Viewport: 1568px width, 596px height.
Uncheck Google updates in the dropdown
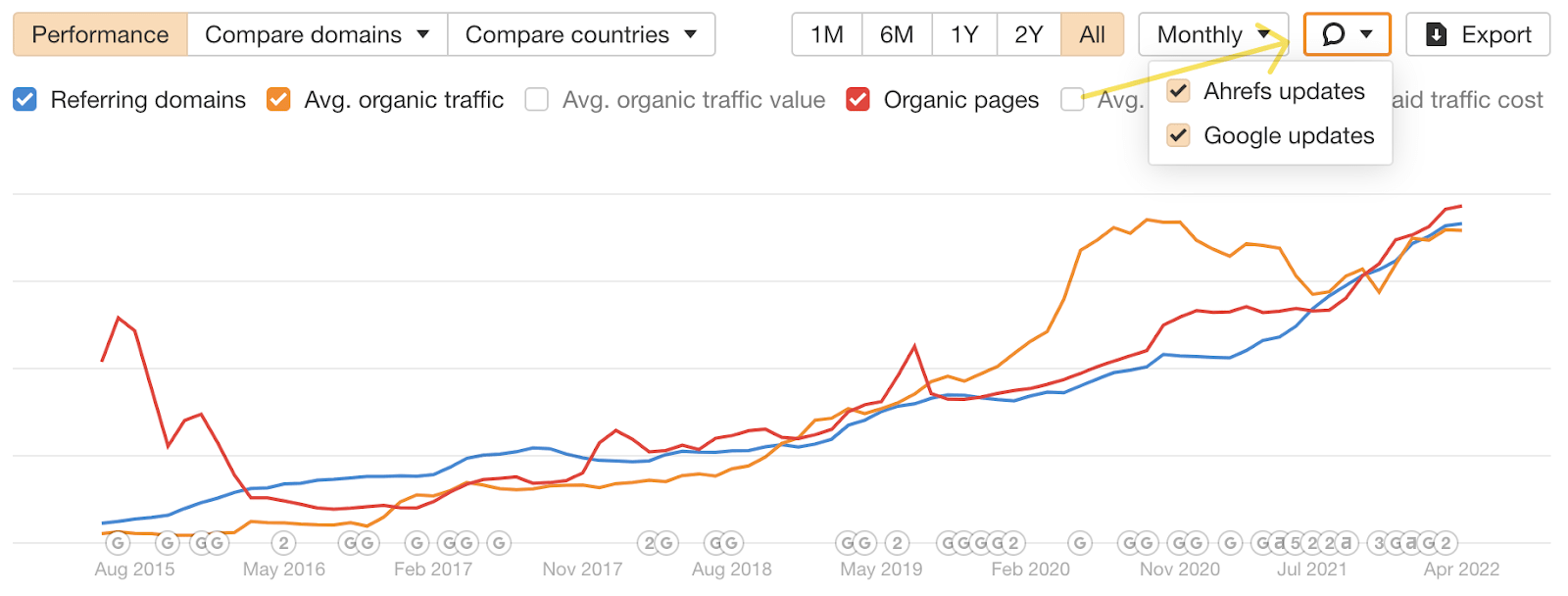[x=1179, y=135]
